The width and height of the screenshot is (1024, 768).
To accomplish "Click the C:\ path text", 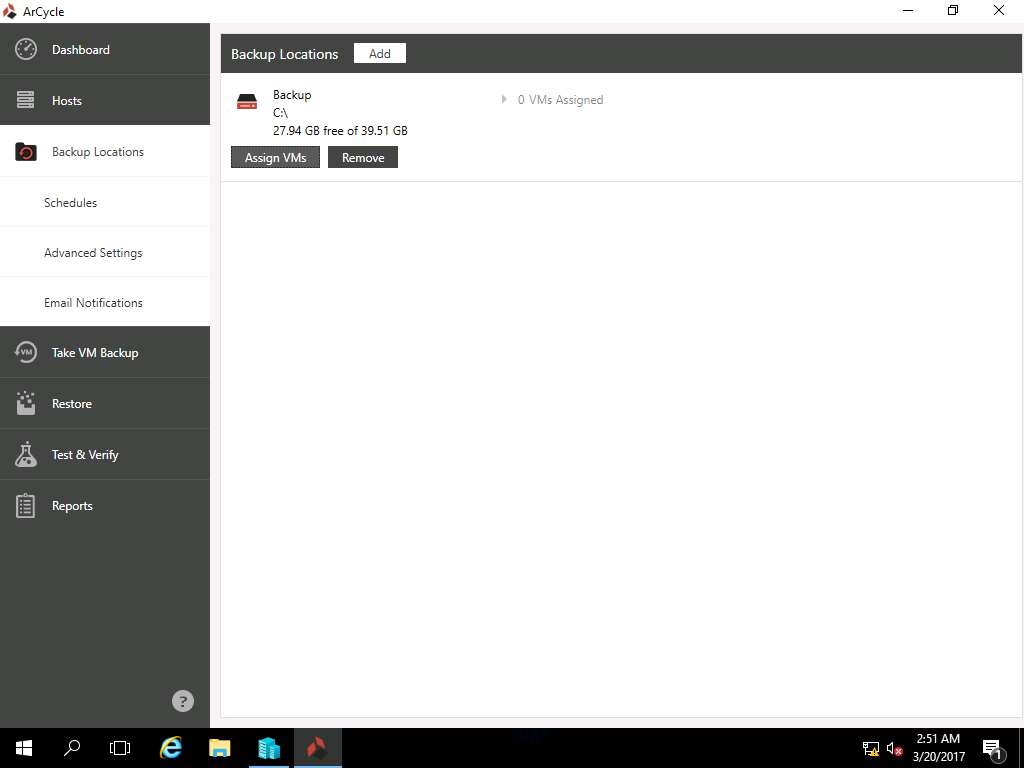I will pyautogui.click(x=280, y=113).
